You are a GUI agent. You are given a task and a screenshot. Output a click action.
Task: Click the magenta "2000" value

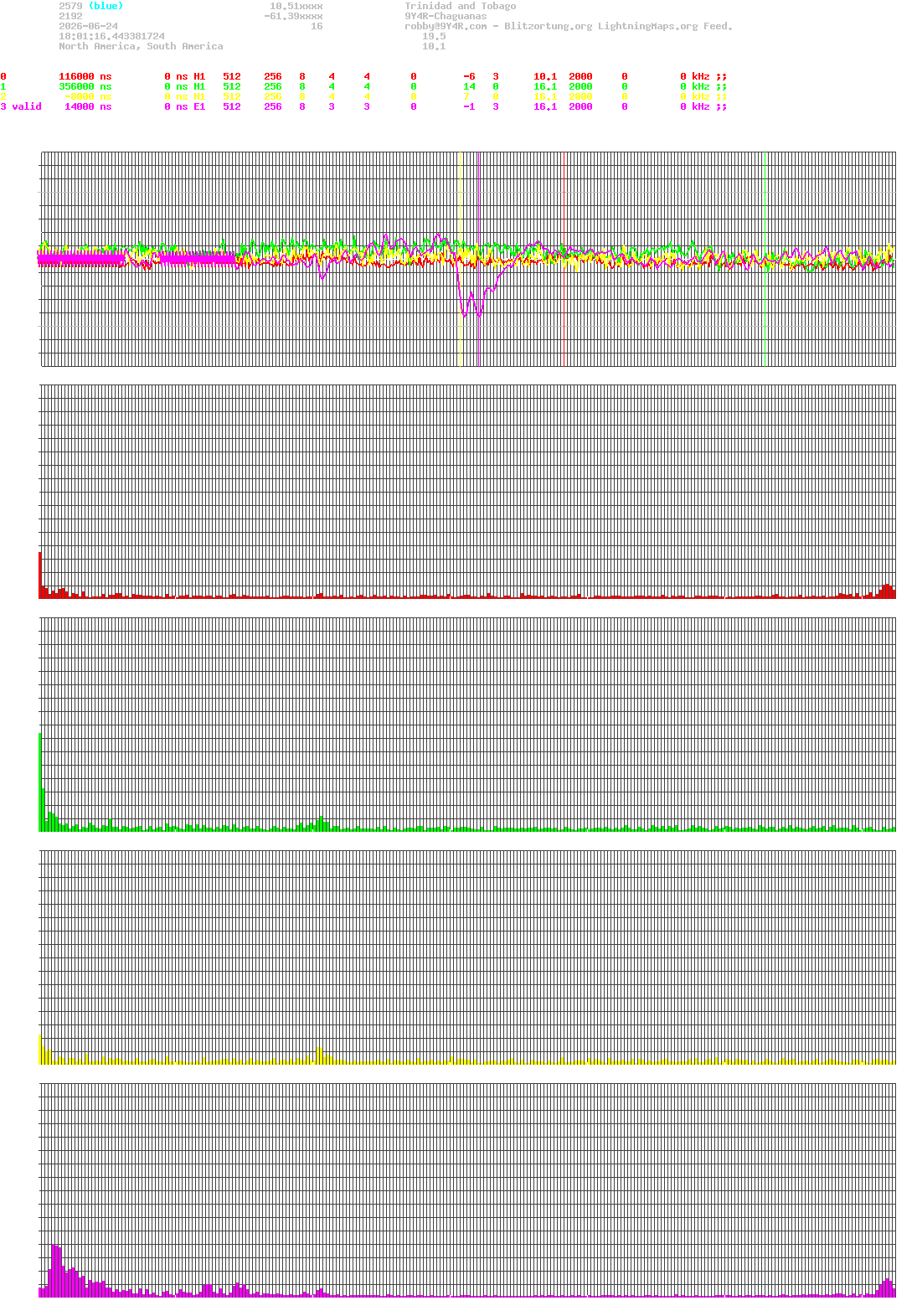[x=580, y=106]
